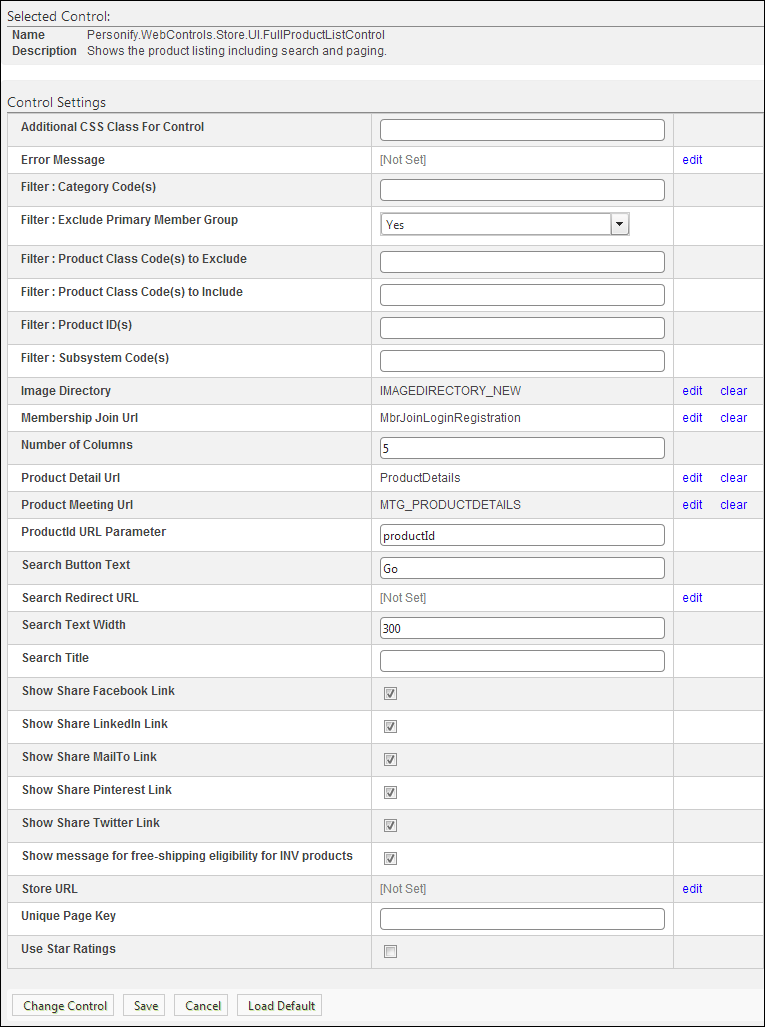765x1027 pixels.
Task: Toggle Show Share Facebook Link checkbox
Action: [390, 694]
